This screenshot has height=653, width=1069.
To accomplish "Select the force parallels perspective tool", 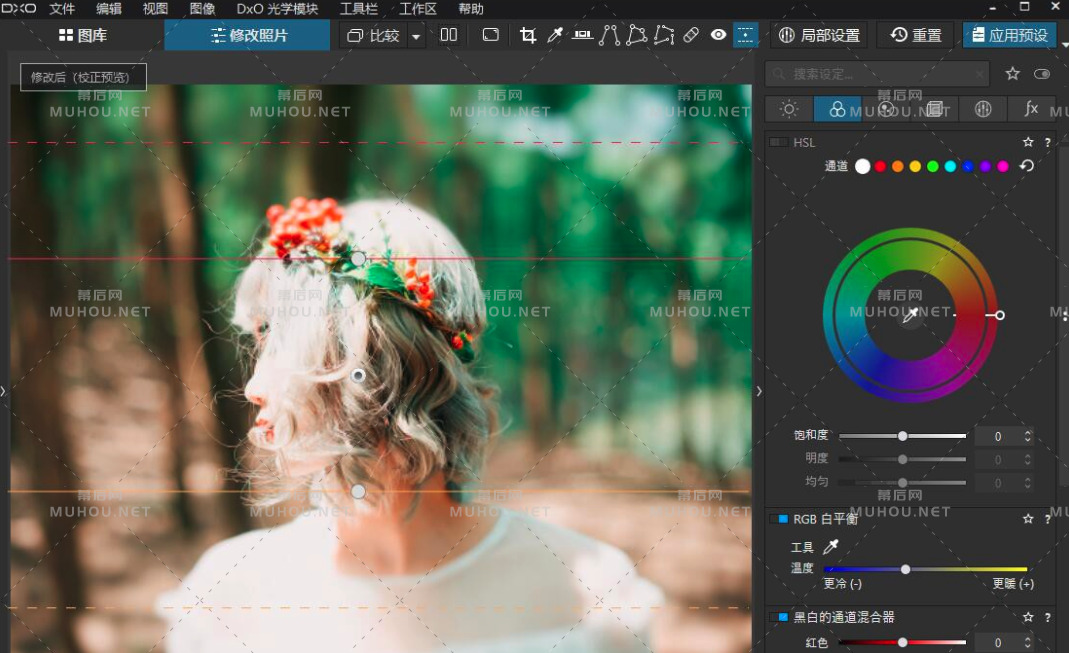I will pyautogui.click(x=609, y=35).
